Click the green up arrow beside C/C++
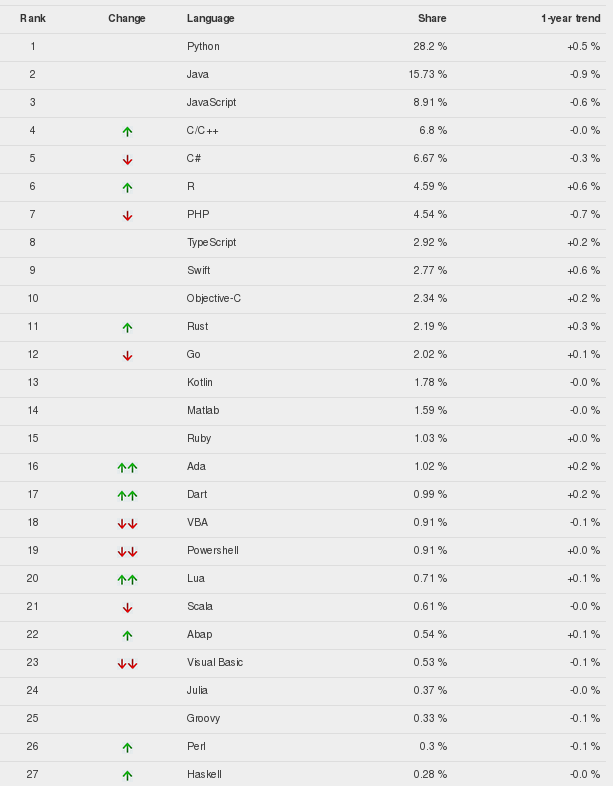The image size is (613, 786). pos(127,131)
